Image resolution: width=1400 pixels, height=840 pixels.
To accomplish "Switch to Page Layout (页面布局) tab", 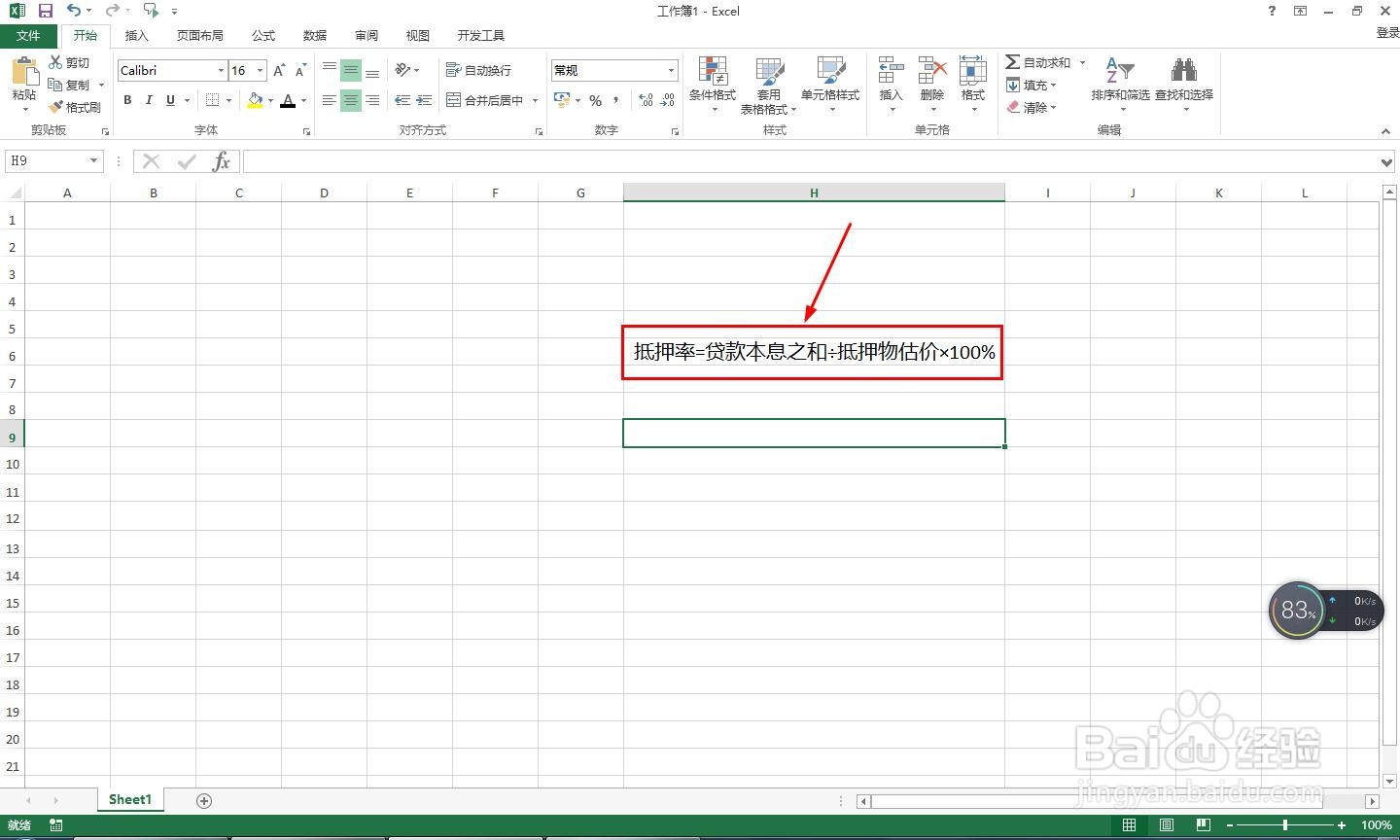I will (x=200, y=35).
